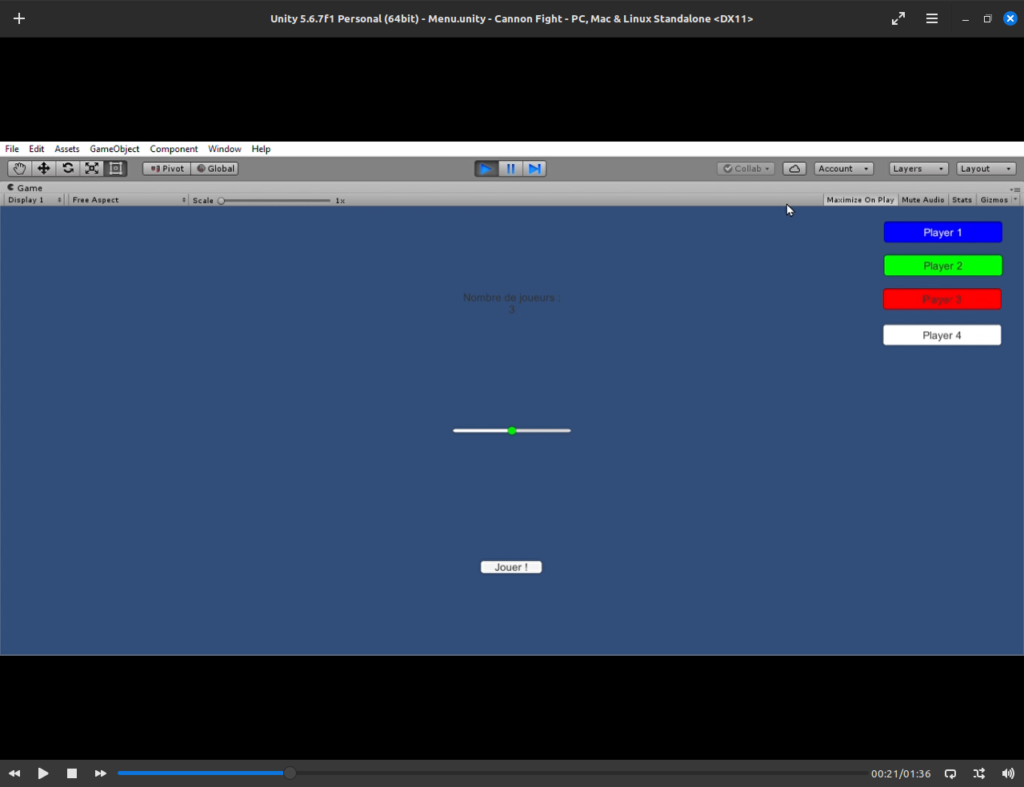Select the Rotate tool

click(x=68, y=169)
